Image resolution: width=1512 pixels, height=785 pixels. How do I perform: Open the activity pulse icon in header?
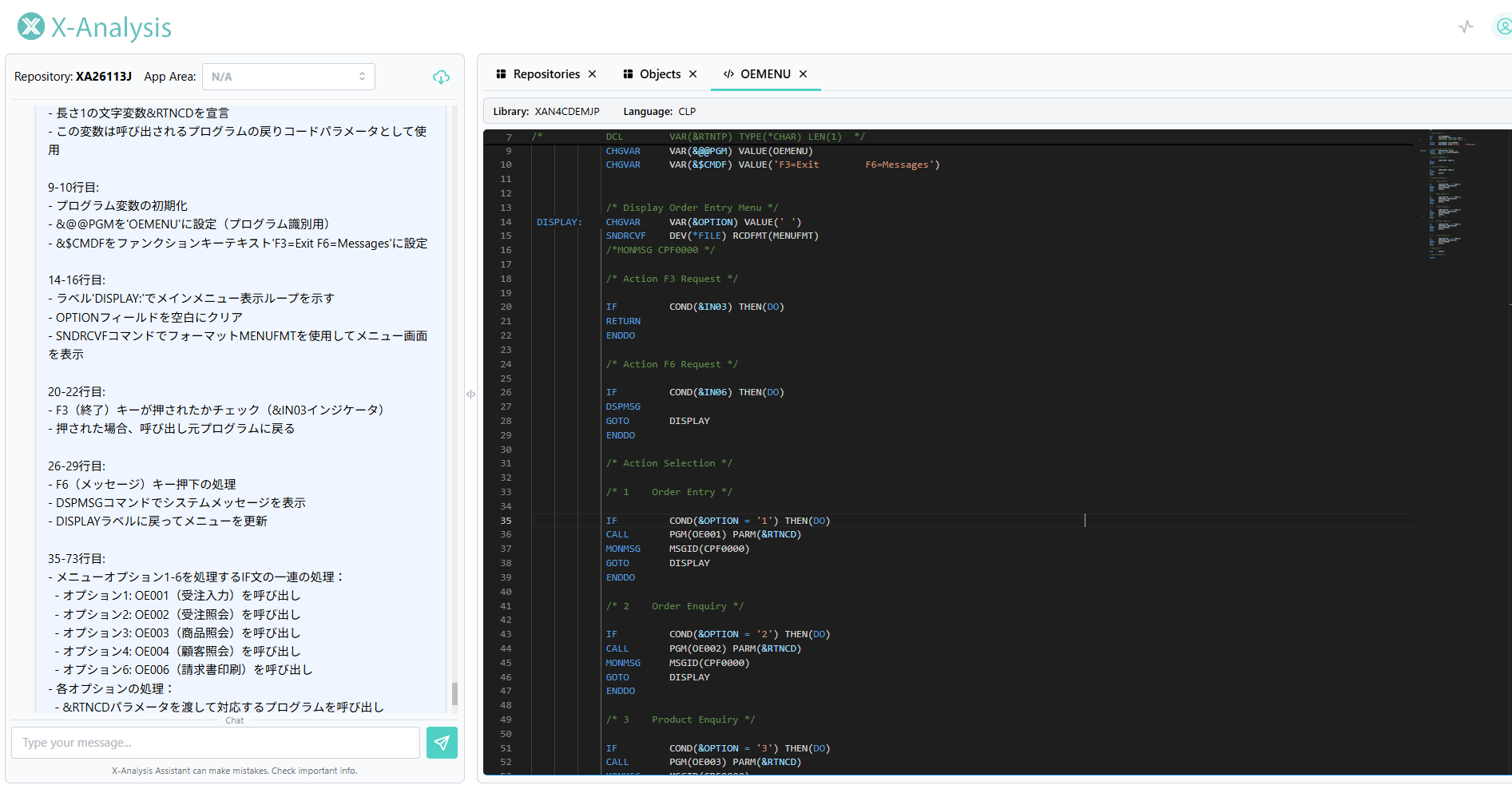pyautogui.click(x=1466, y=27)
